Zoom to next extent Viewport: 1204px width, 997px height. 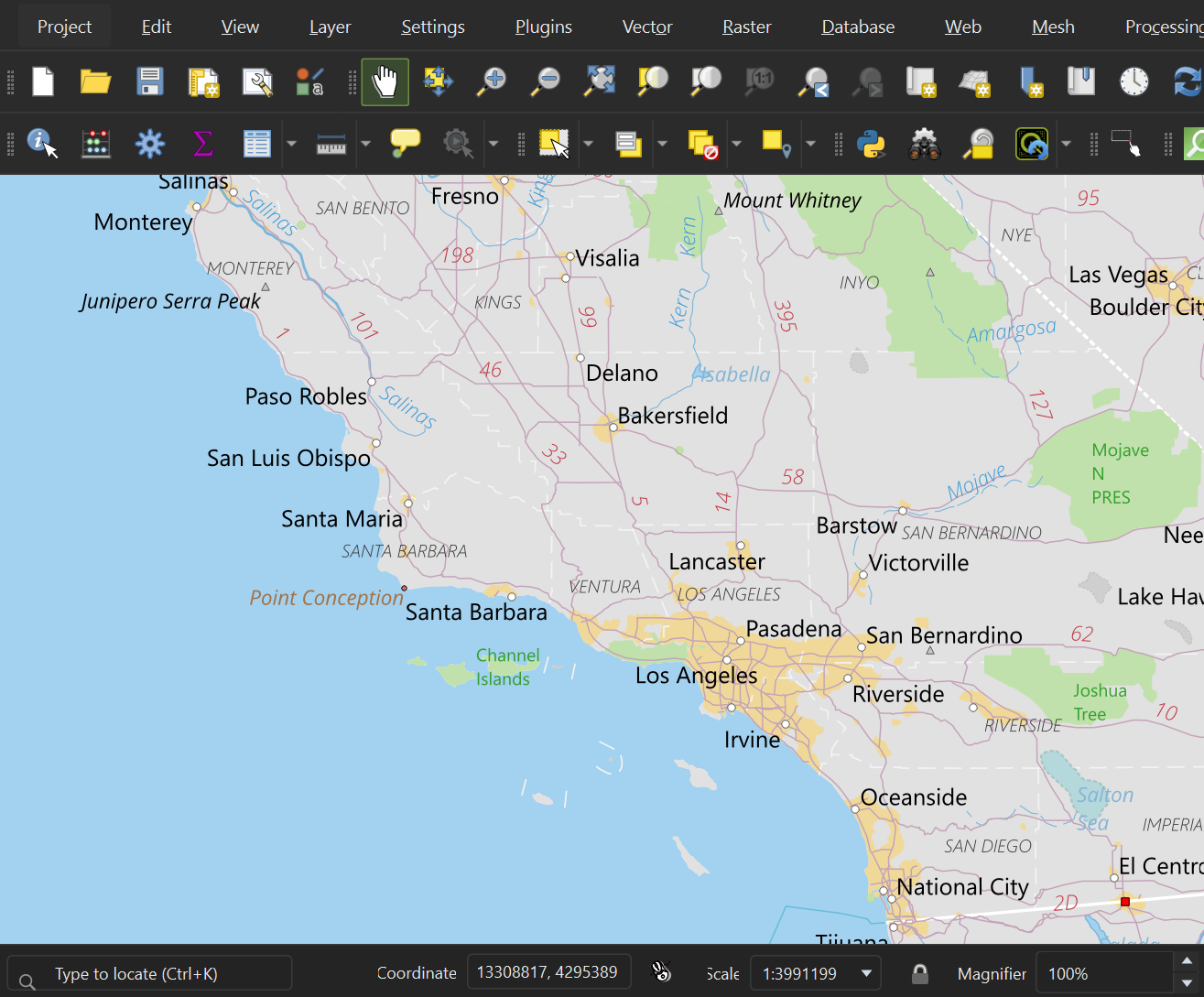867,81
